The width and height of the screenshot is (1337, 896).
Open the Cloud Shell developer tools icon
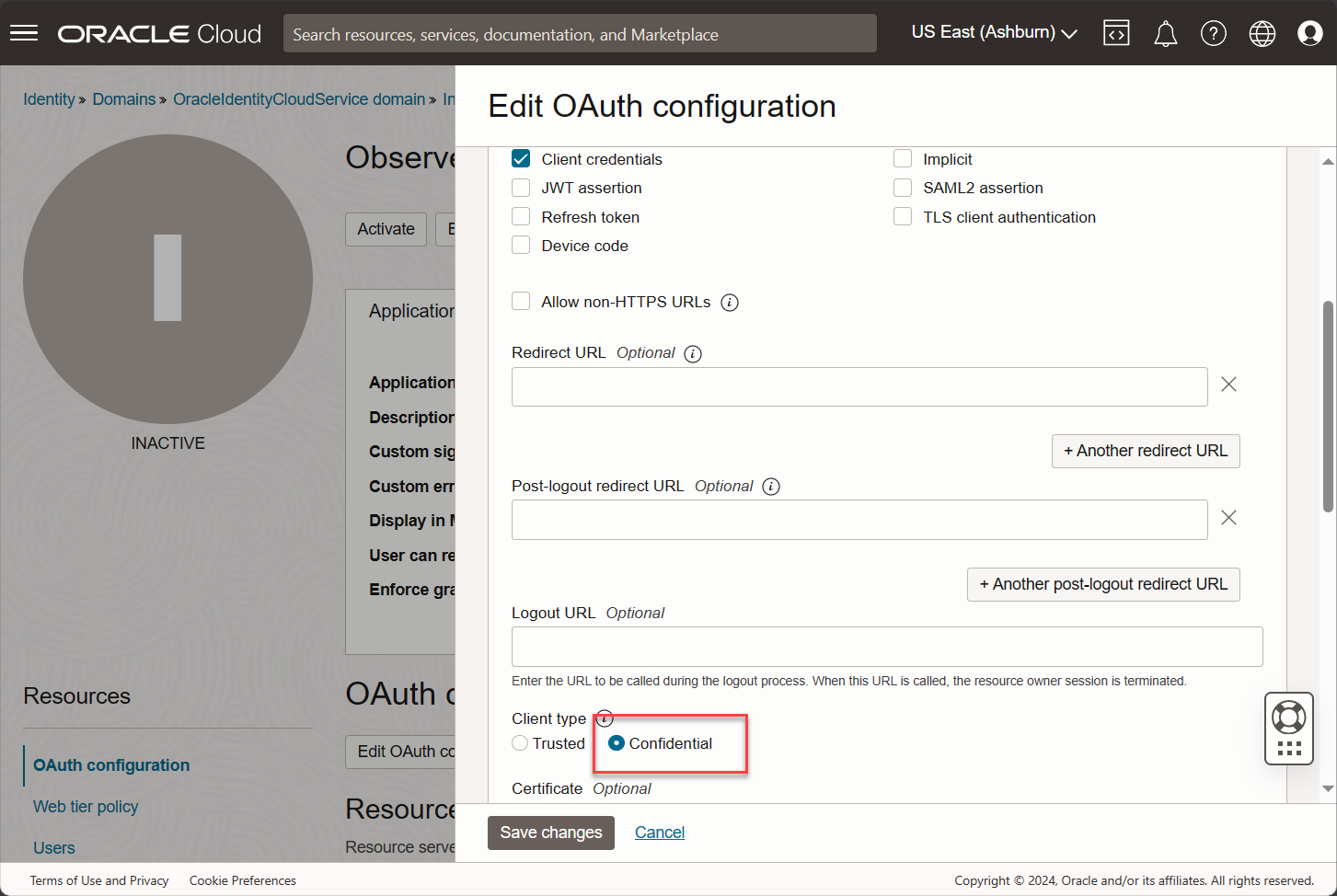(1116, 33)
